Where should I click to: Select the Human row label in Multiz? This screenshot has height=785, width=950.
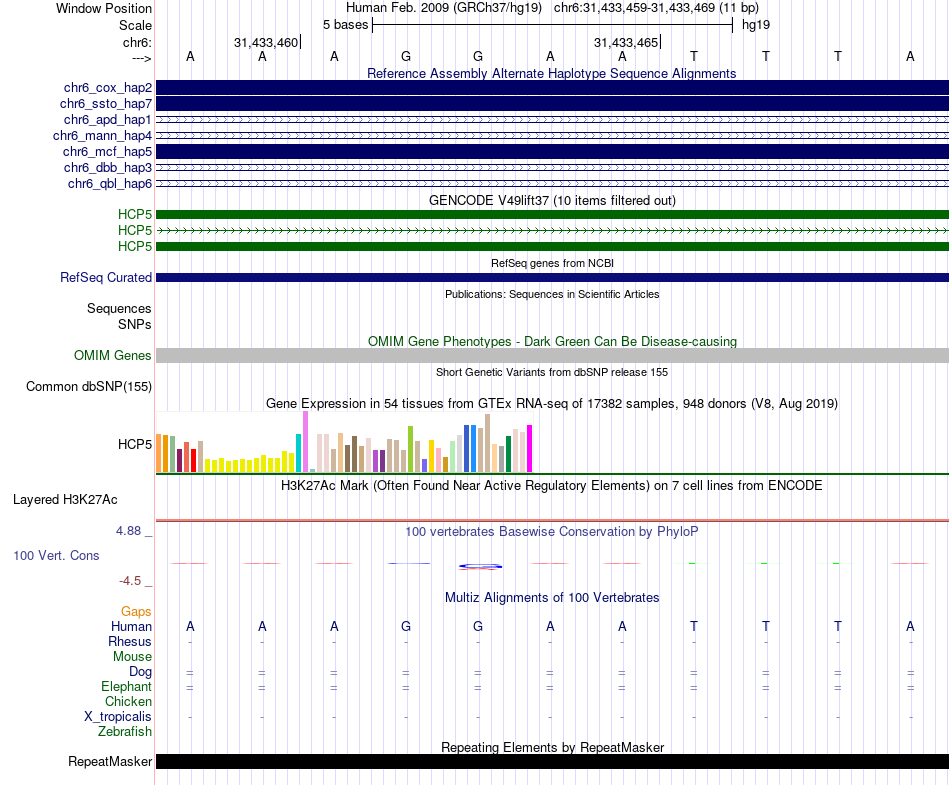(131, 626)
